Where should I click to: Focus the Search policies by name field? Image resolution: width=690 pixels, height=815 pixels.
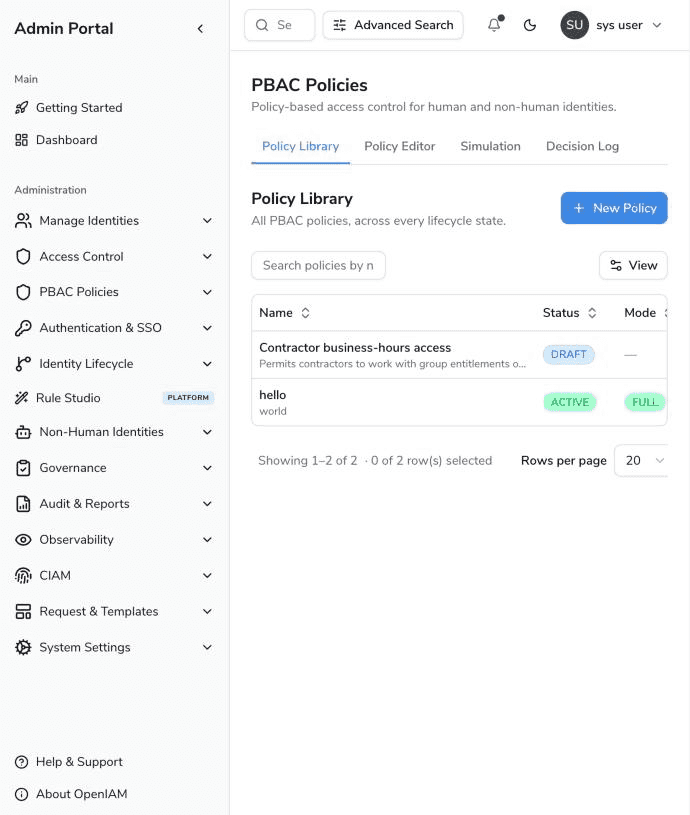[318, 265]
